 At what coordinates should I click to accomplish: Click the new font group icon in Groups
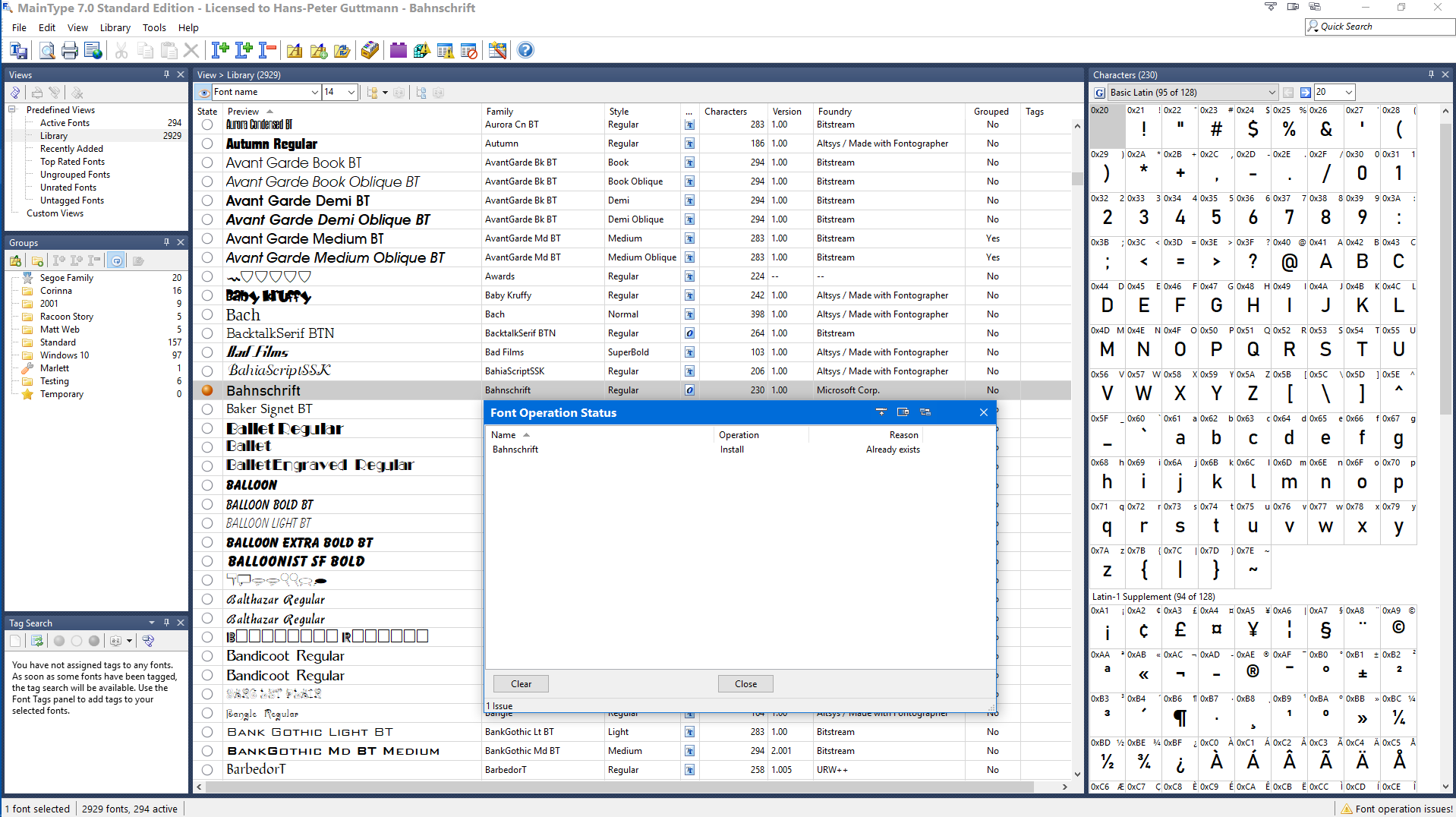click(15, 261)
